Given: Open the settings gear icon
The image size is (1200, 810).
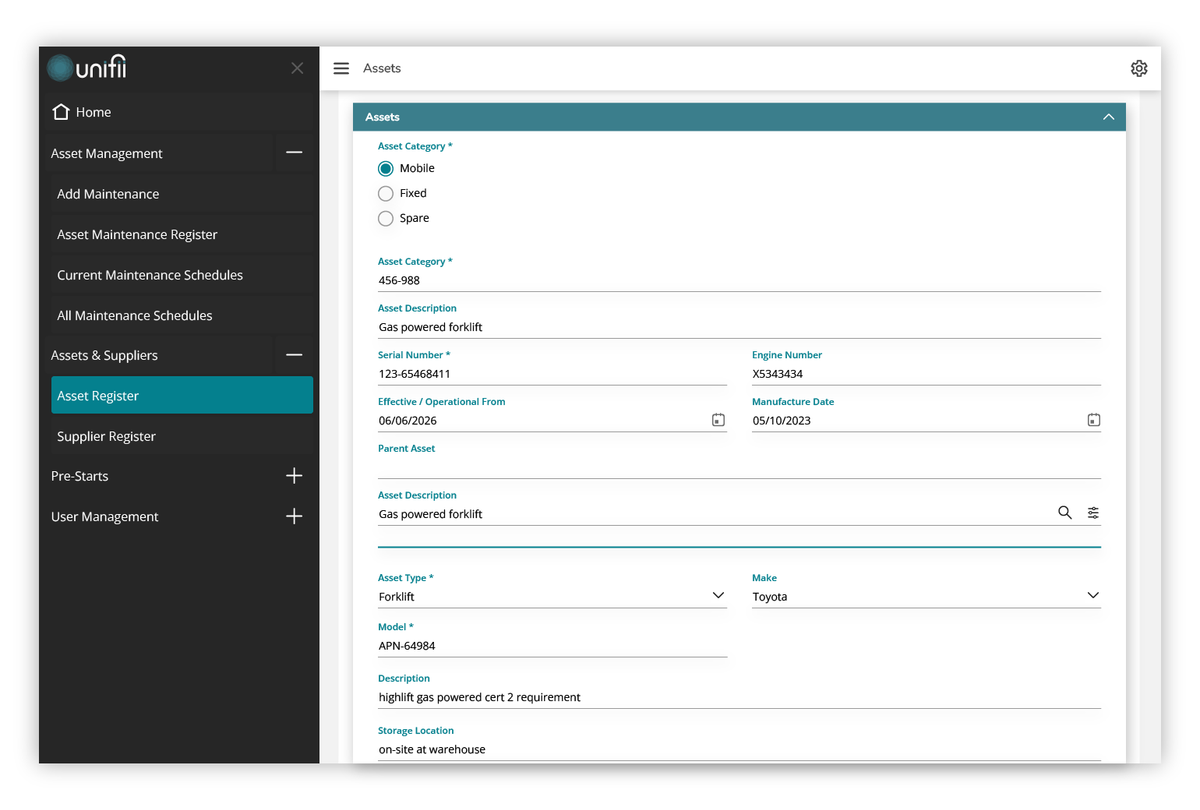Looking at the screenshot, I should tap(1139, 68).
